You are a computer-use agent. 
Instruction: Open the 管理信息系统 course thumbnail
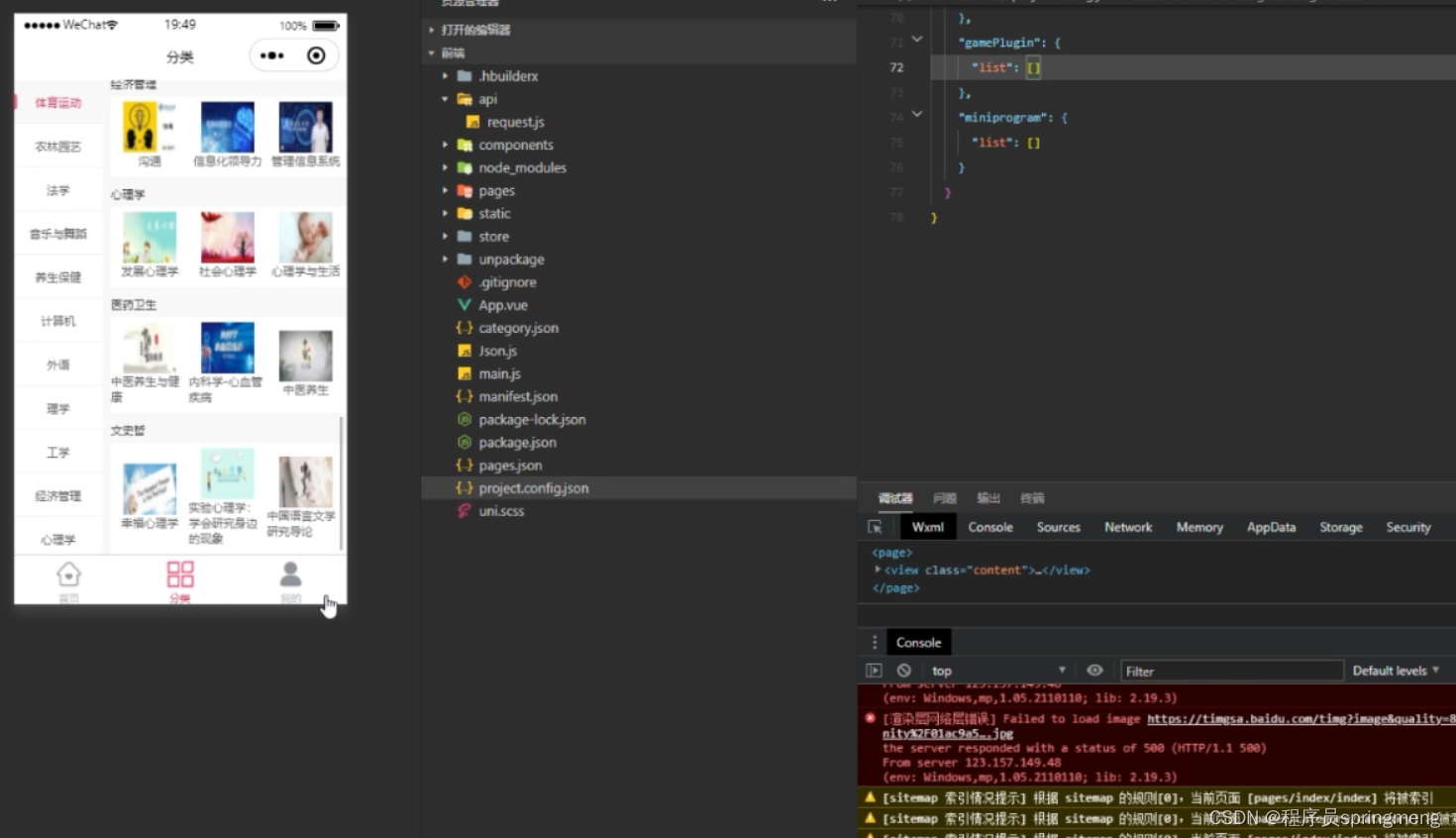coord(305,127)
